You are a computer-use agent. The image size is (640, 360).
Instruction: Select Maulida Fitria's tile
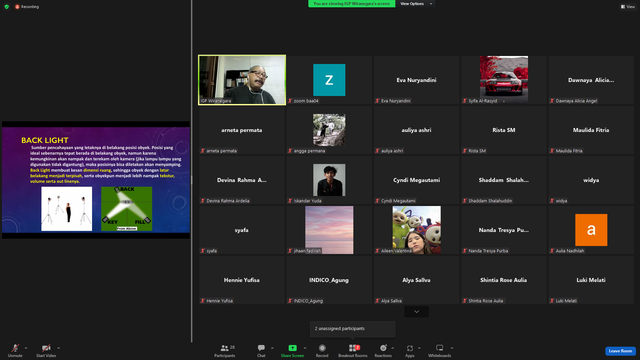click(591, 130)
